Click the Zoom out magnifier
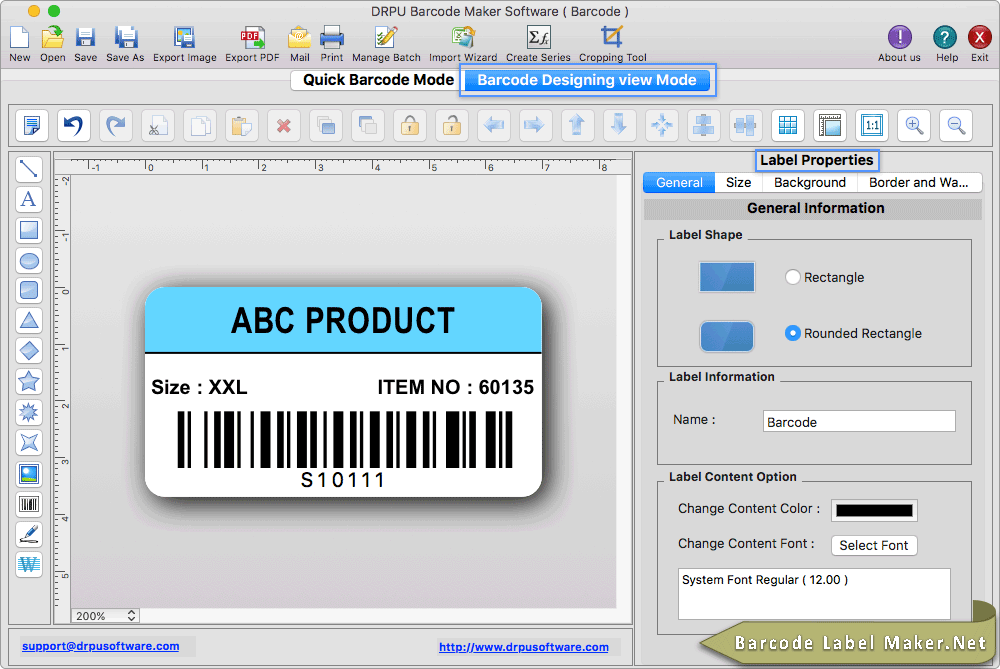This screenshot has height=669, width=1000. click(x=956, y=125)
